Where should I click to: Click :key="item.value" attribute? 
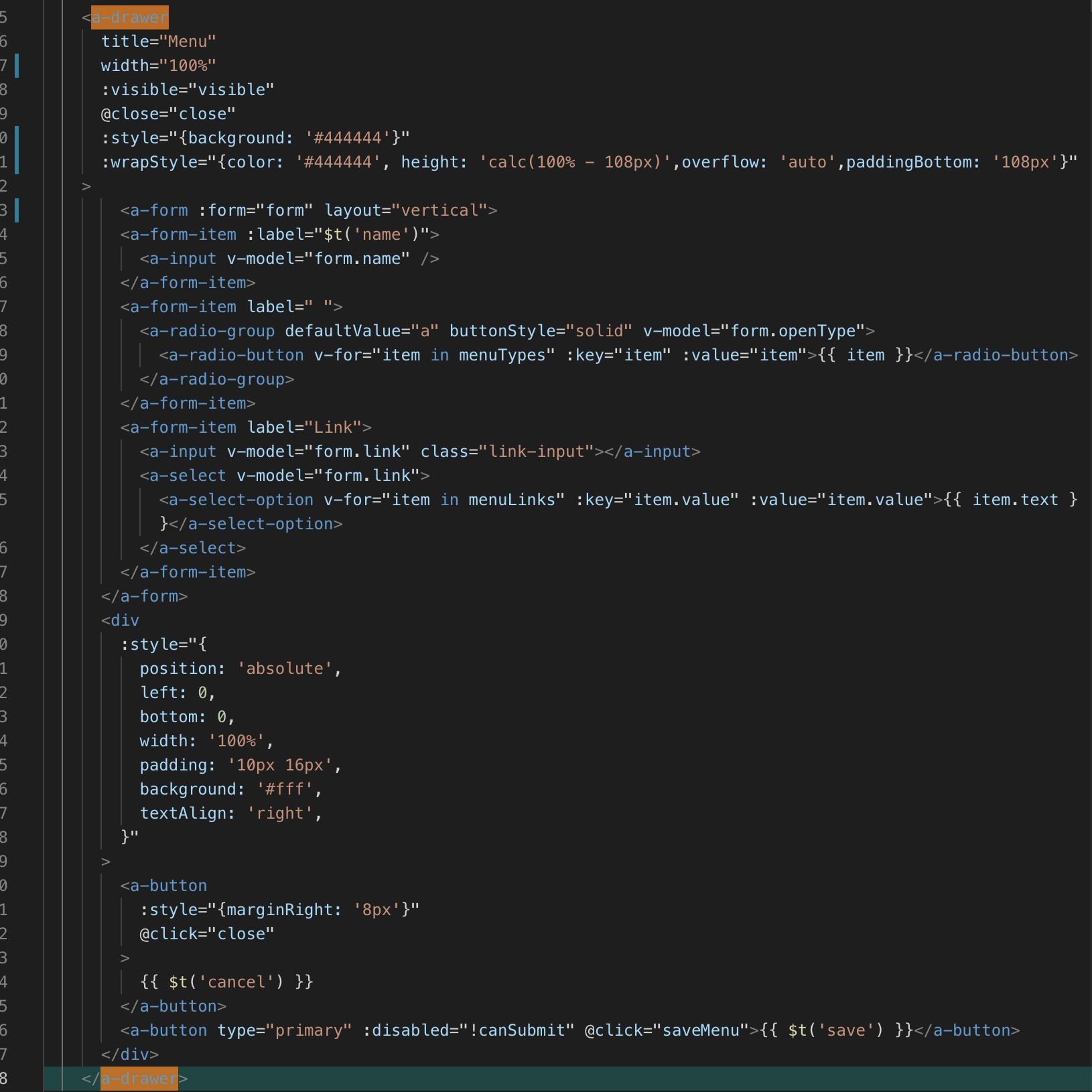[657, 500]
